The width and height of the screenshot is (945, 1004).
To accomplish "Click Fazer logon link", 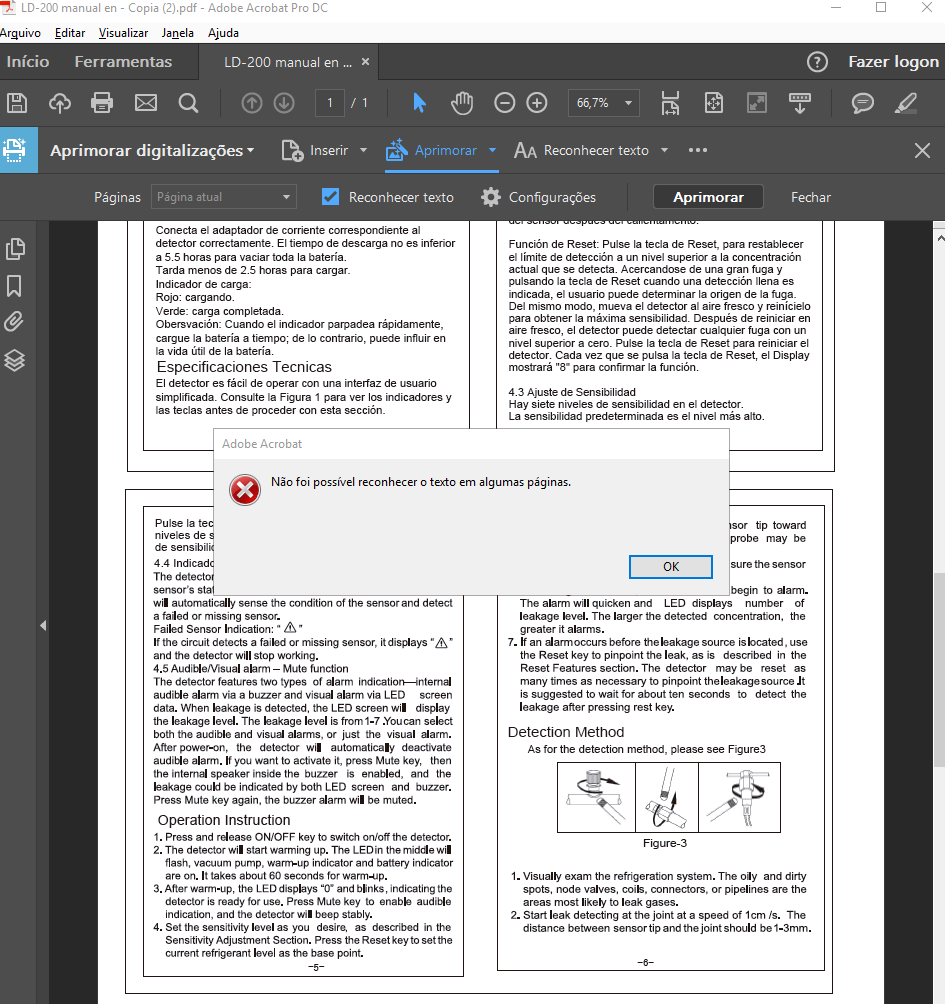I will point(893,62).
